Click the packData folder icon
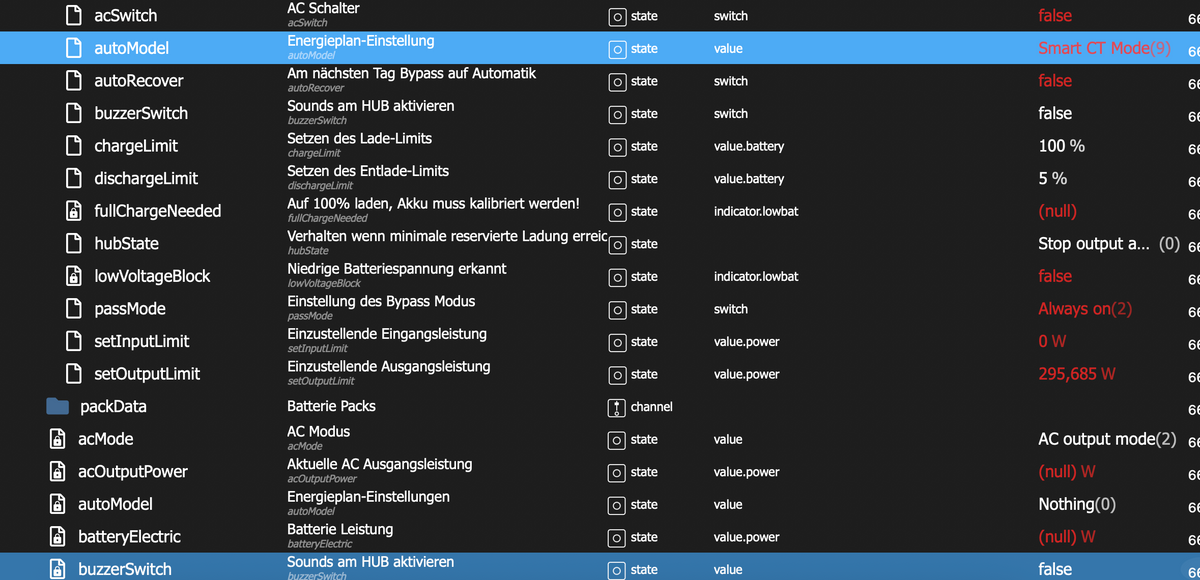1200x580 pixels. click(57, 406)
